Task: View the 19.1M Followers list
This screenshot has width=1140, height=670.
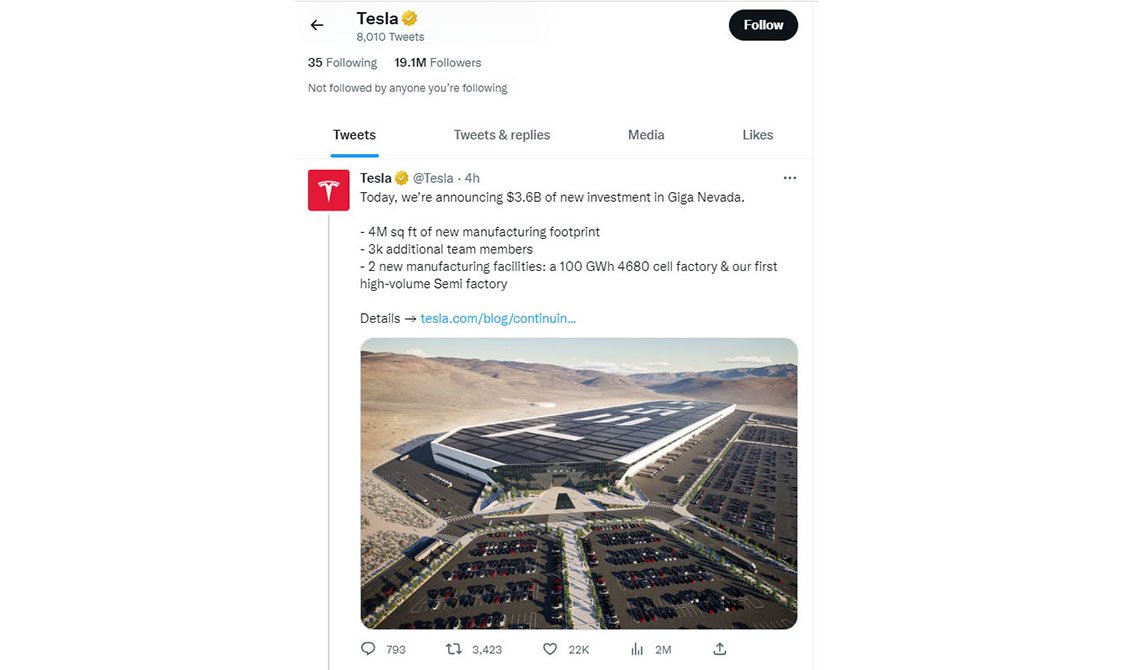Action: [438, 62]
